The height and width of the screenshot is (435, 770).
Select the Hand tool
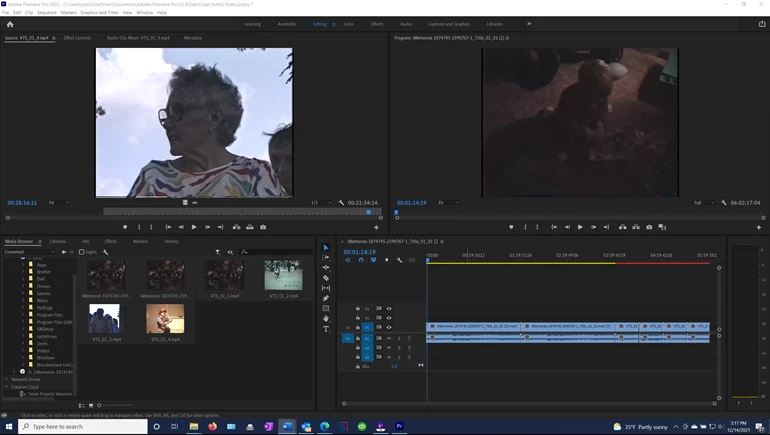326,319
